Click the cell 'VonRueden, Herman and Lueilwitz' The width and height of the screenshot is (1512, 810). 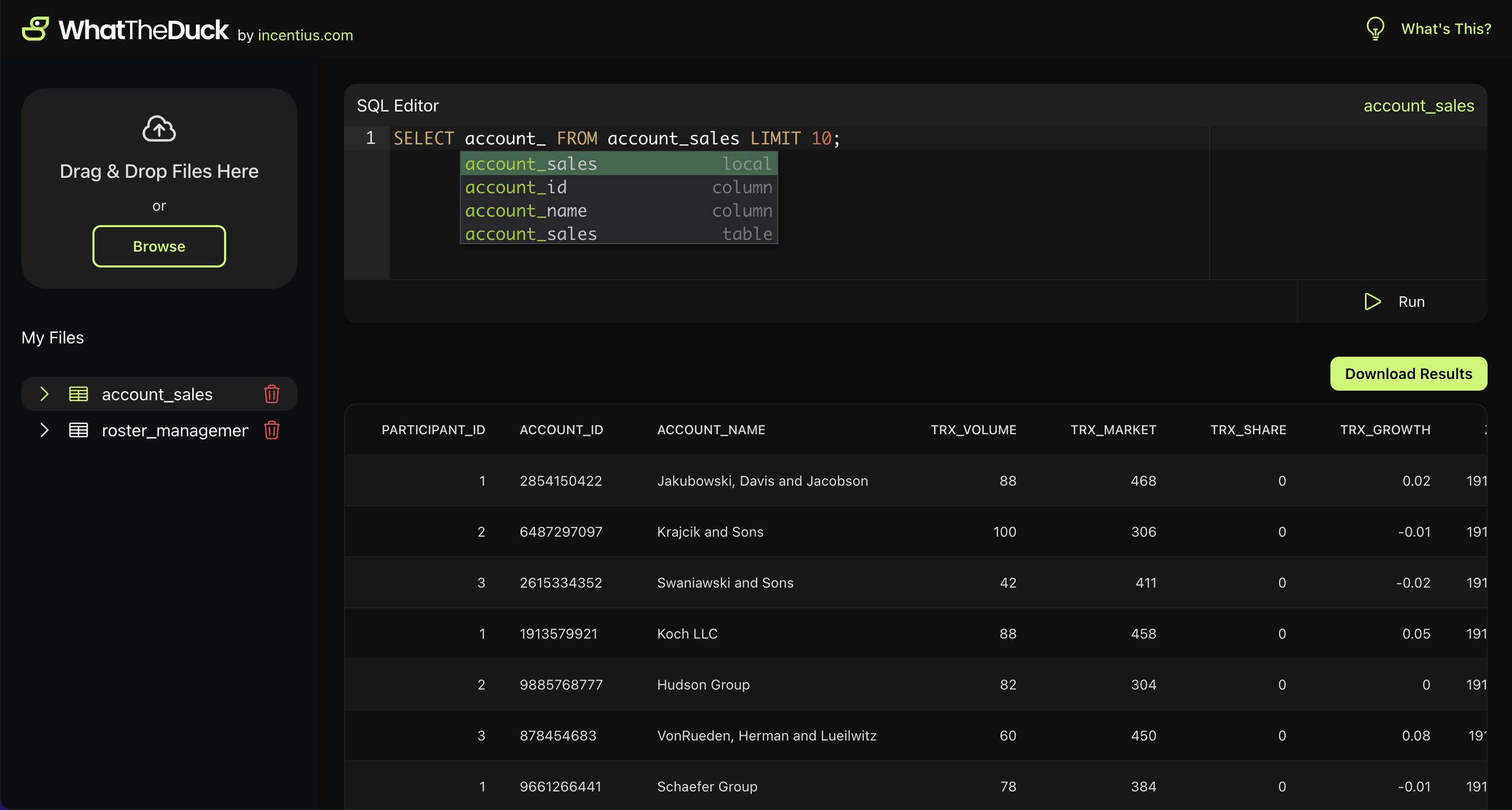click(x=766, y=736)
